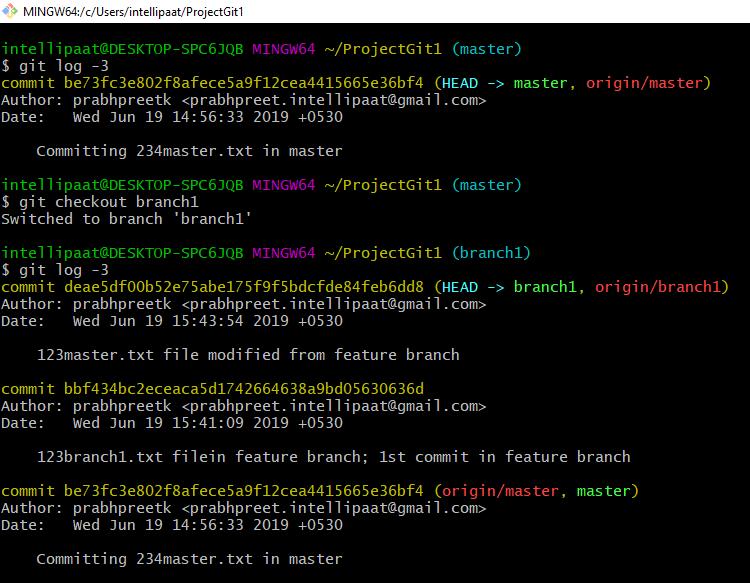This screenshot has width=750, height=583.
Task: Click the Author line under bbf434bc commit
Action: [243, 406]
